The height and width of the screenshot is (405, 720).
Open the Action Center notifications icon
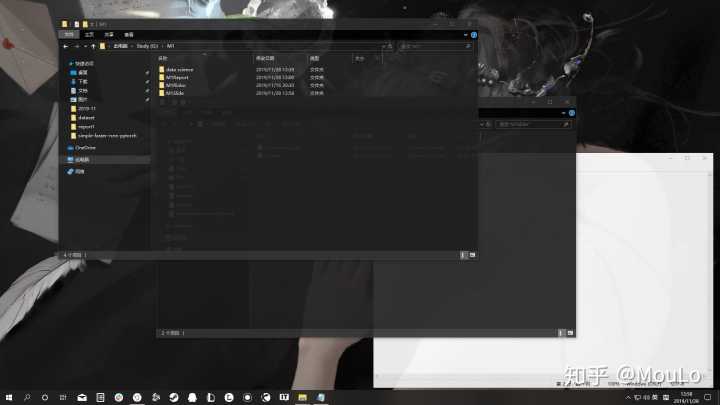coord(708,398)
